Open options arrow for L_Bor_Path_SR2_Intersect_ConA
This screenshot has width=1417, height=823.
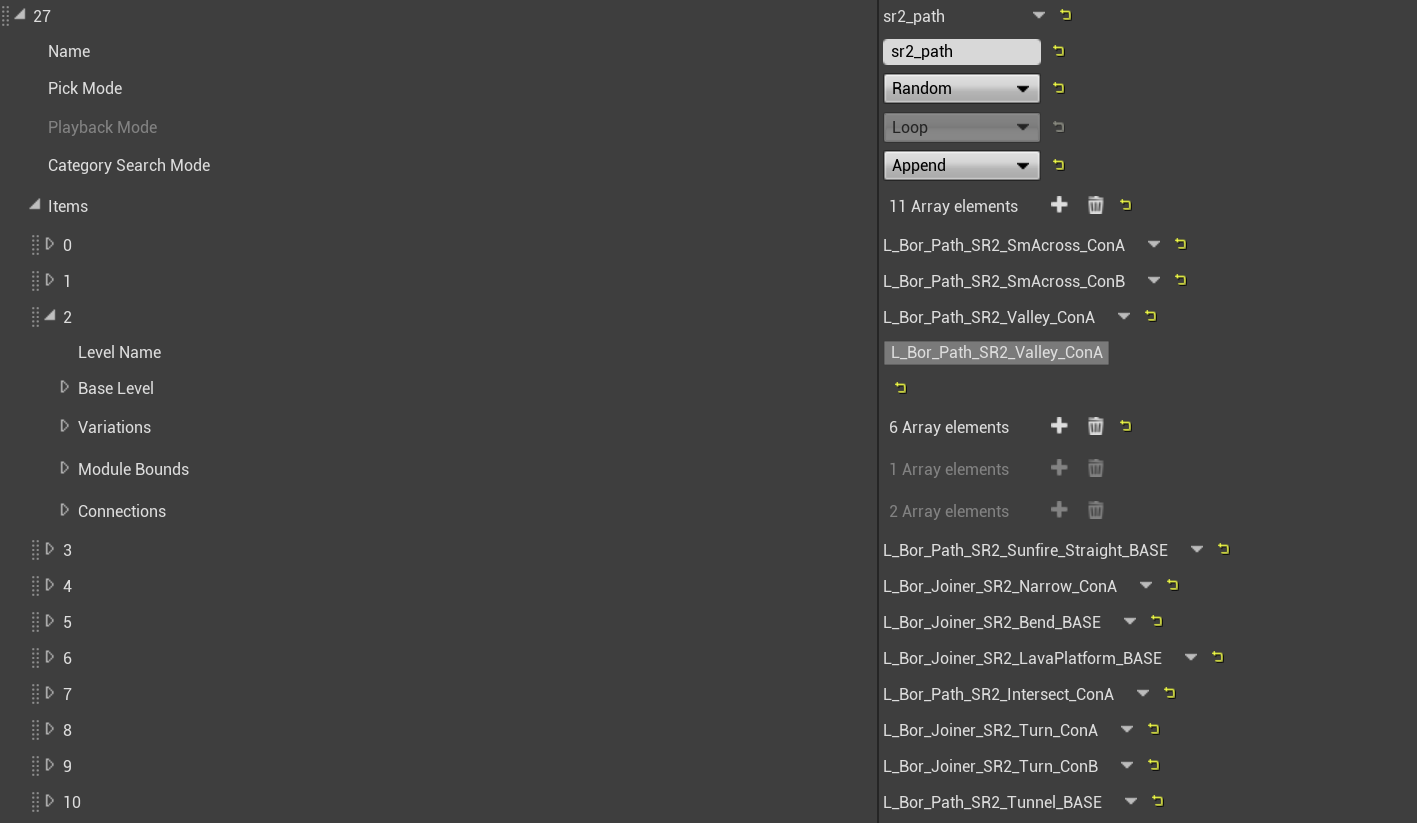1143,693
